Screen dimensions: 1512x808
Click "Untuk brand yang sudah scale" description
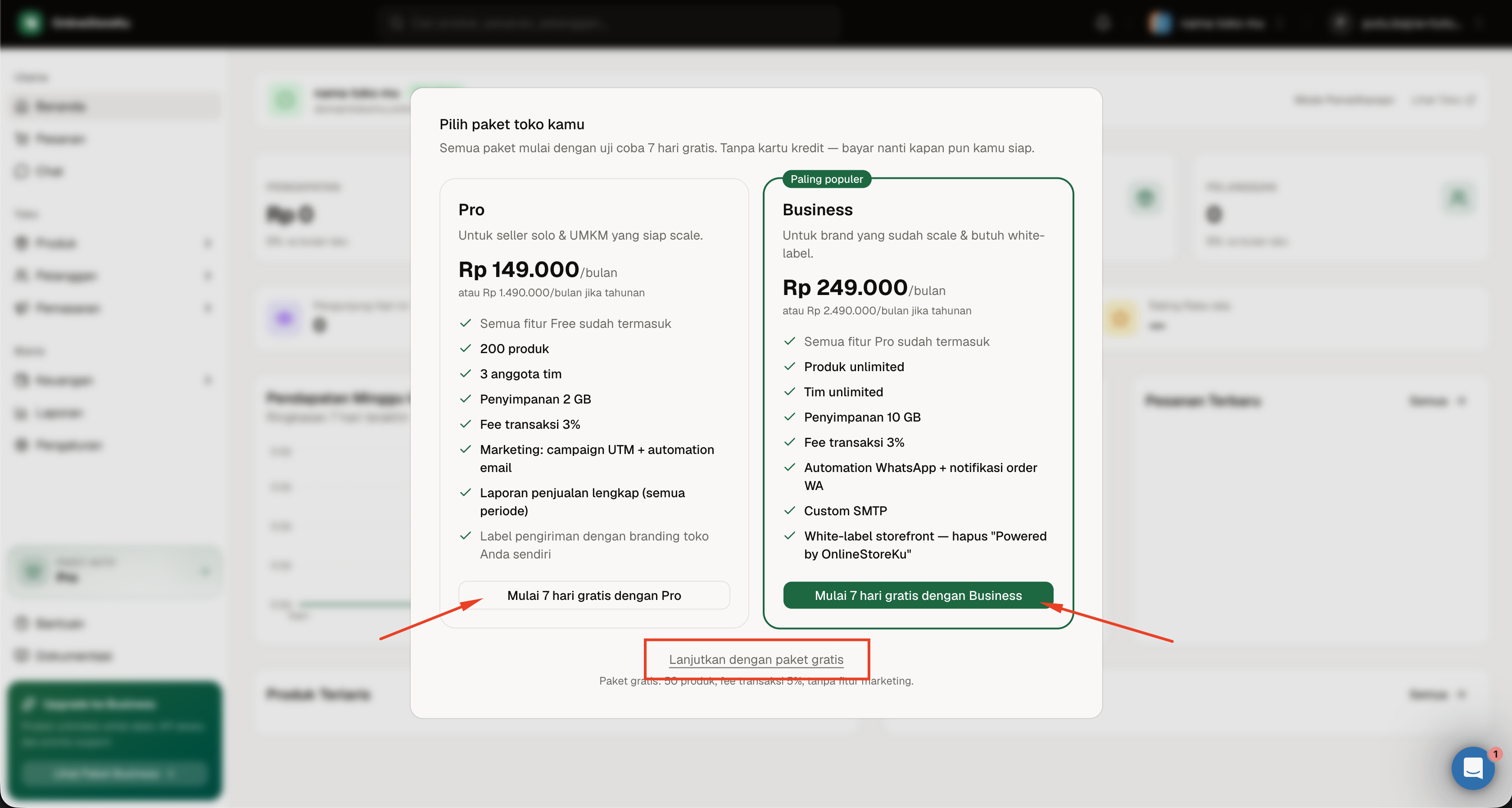[x=913, y=244]
